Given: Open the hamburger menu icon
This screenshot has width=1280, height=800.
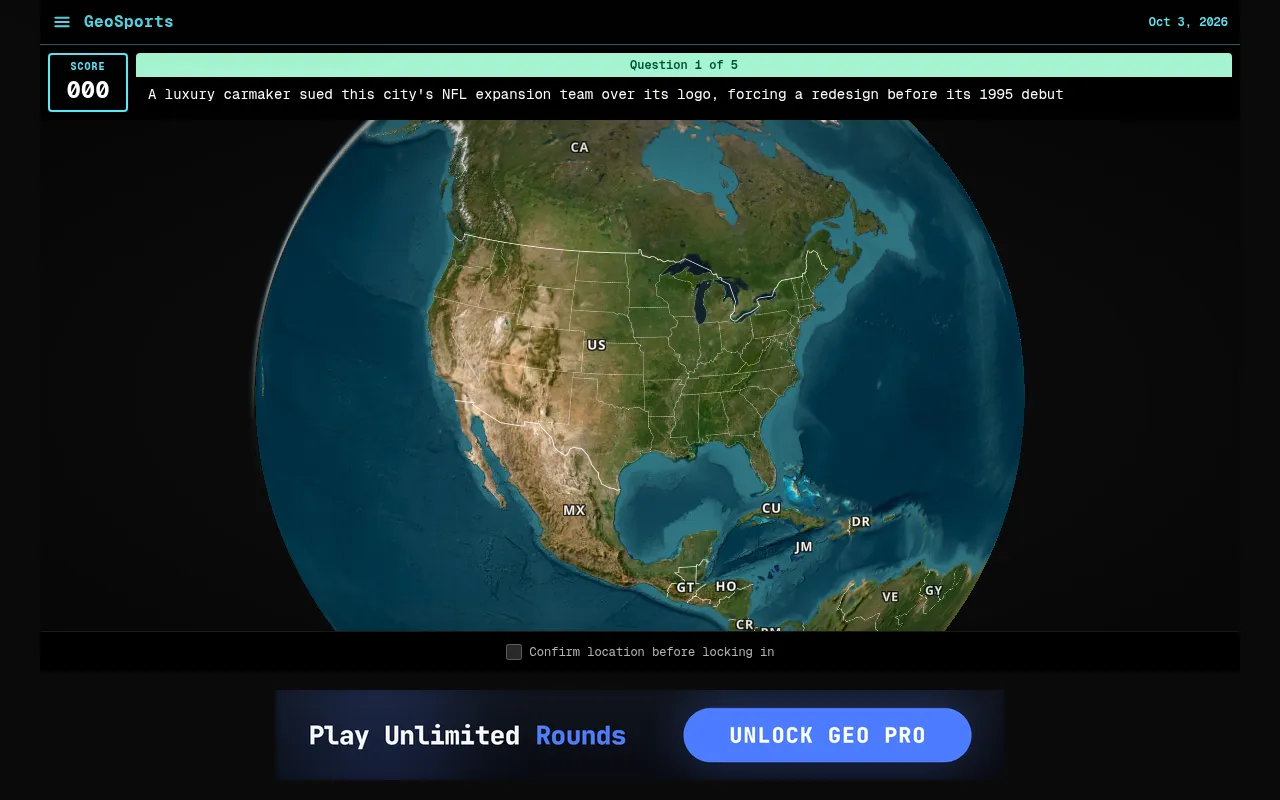Looking at the screenshot, I should [62, 22].
